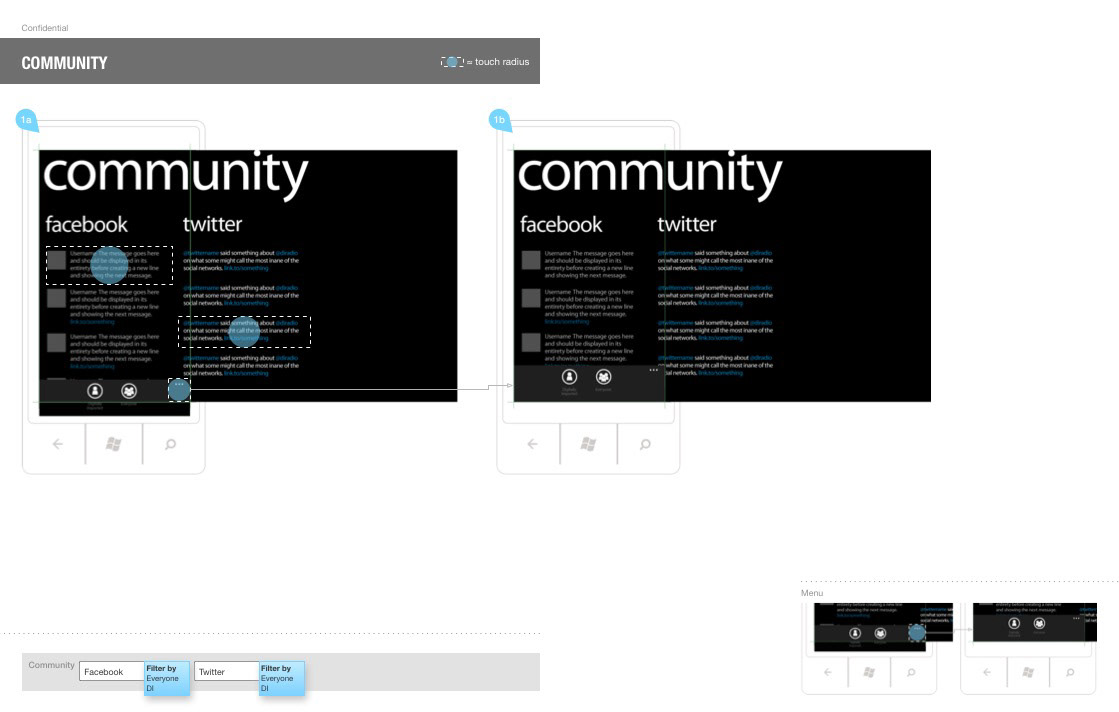The height and width of the screenshot is (712, 1119).
Task: Click the Community label in the bottom bar
Action: (x=51, y=665)
